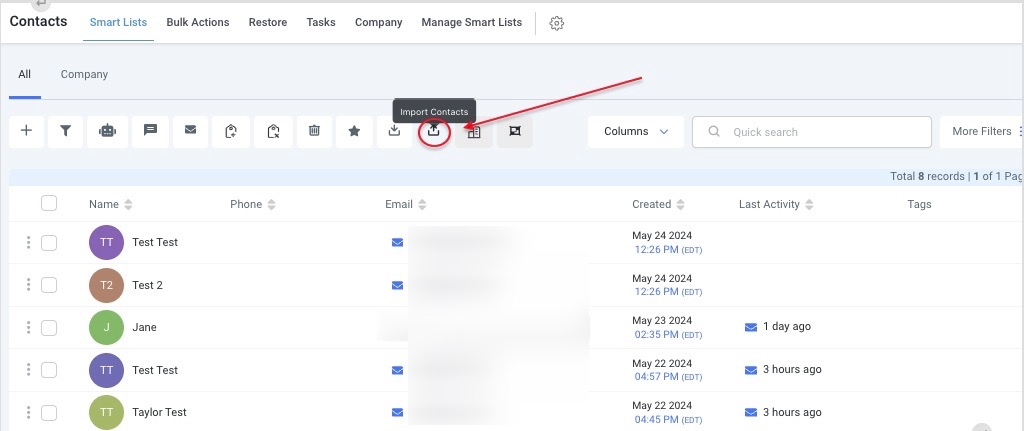The height and width of the screenshot is (431, 1024).
Task: Open Manage Smart Lists
Action: [x=471, y=22]
